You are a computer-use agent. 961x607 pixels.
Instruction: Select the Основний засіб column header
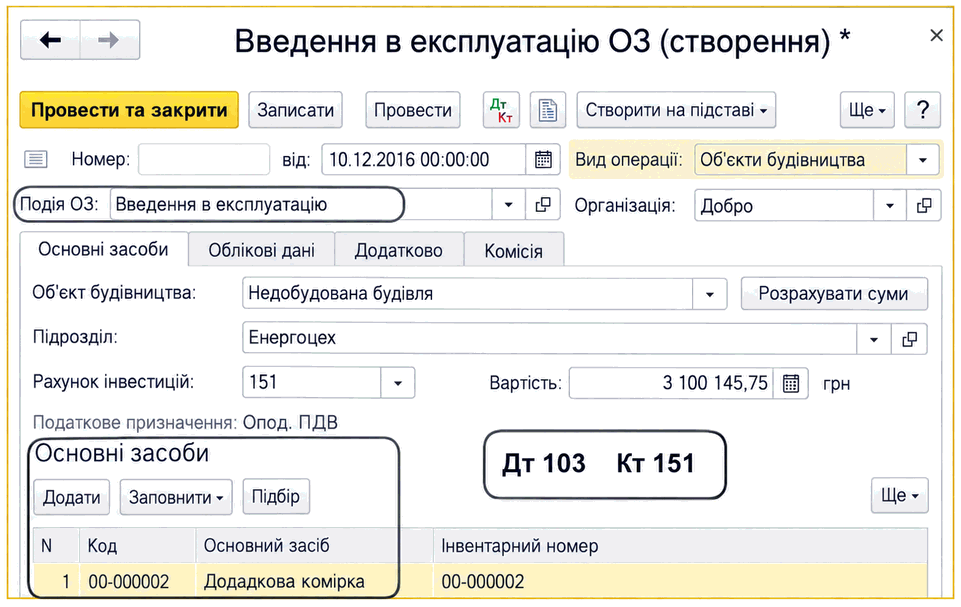pyautogui.click(x=314, y=546)
